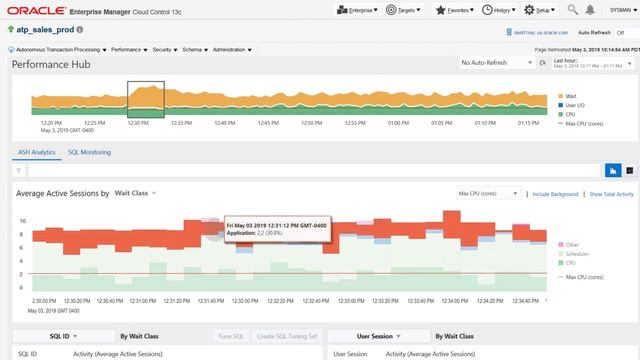
Task: Click the Wait legend color swatch
Action: (x=560, y=96)
